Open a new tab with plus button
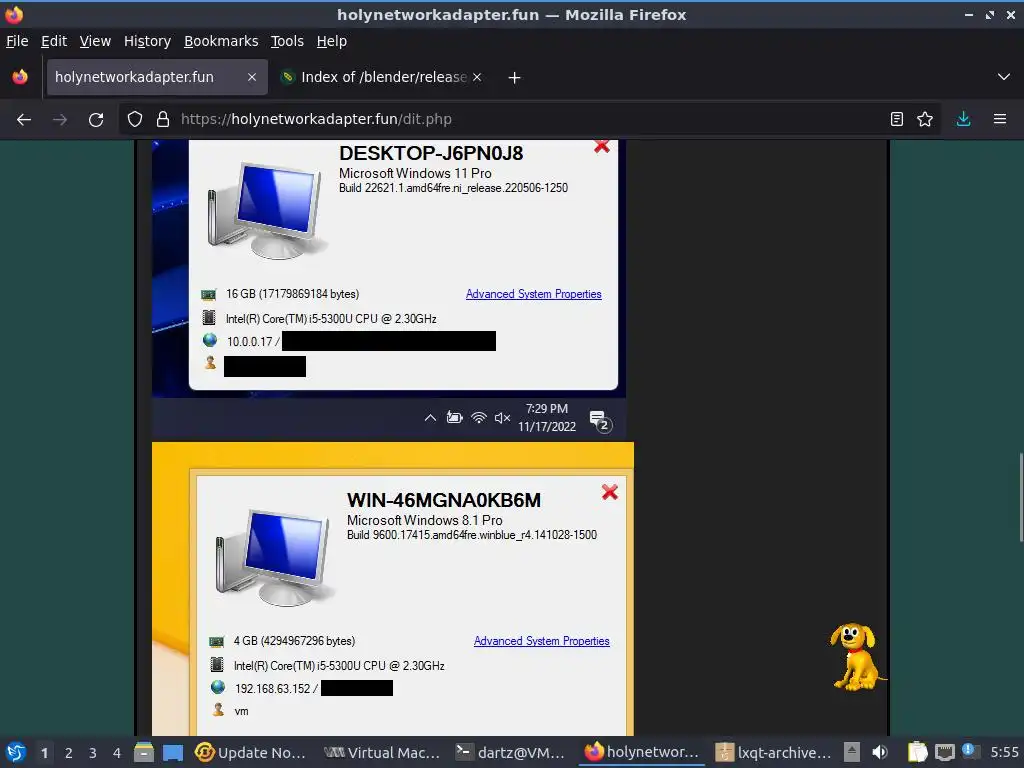 click(515, 78)
